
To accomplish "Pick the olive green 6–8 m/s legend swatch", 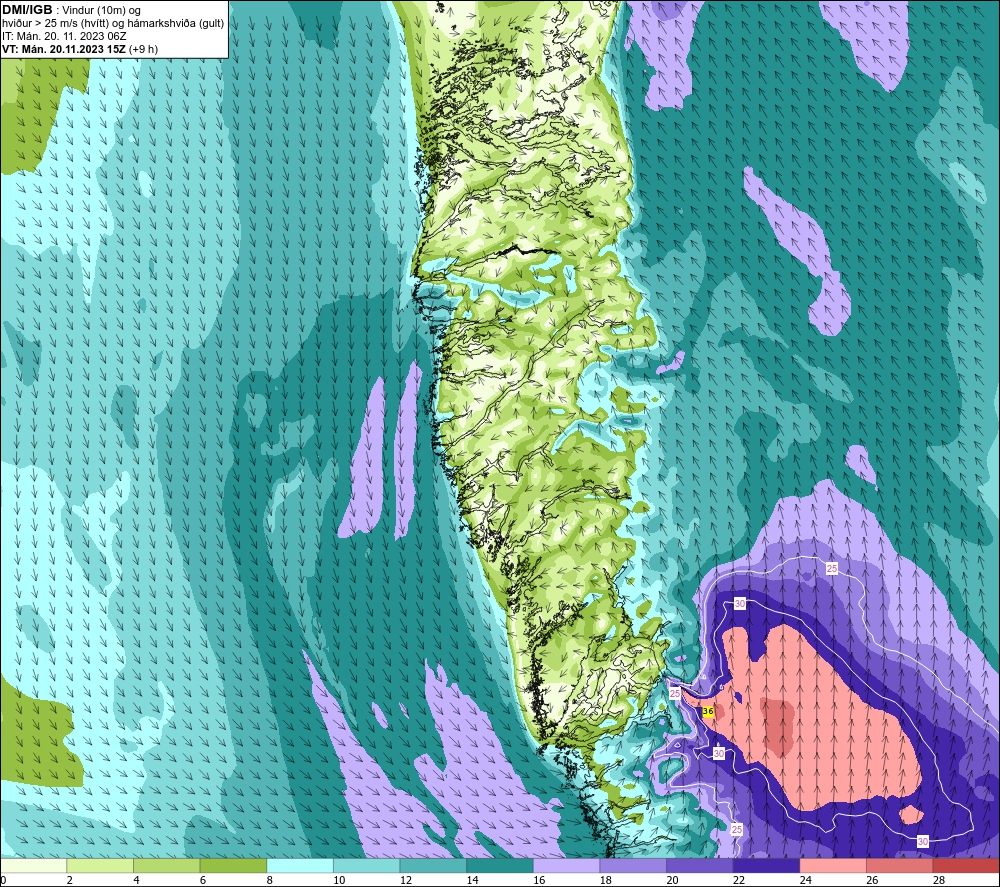I will pyautogui.click(x=233, y=865).
